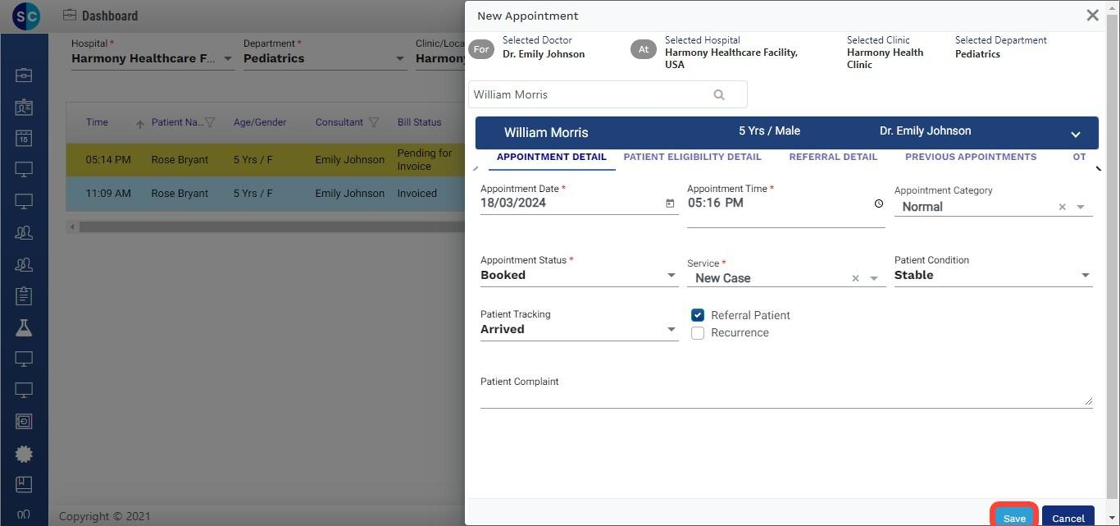Click the Dashboard briefcase icon in the header
This screenshot has width=1120, height=526.
point(69,15)
